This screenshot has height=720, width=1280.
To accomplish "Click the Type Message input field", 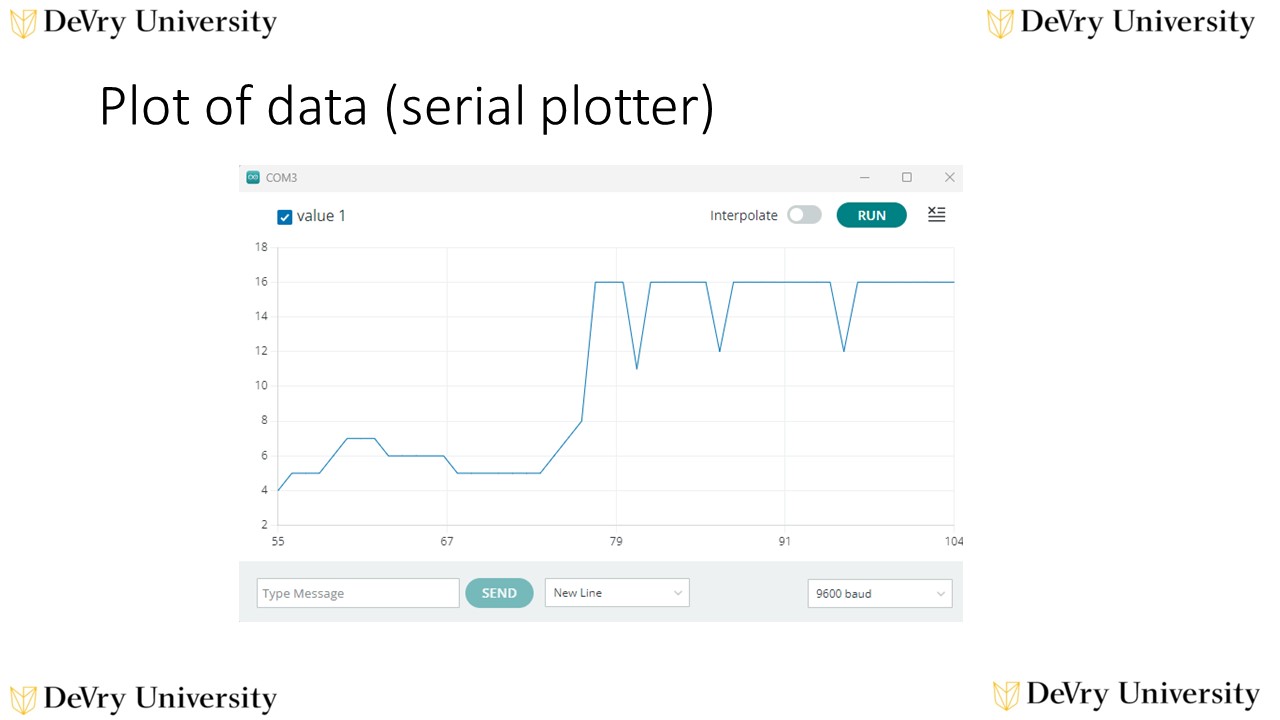I will click(x=358, y=593).
